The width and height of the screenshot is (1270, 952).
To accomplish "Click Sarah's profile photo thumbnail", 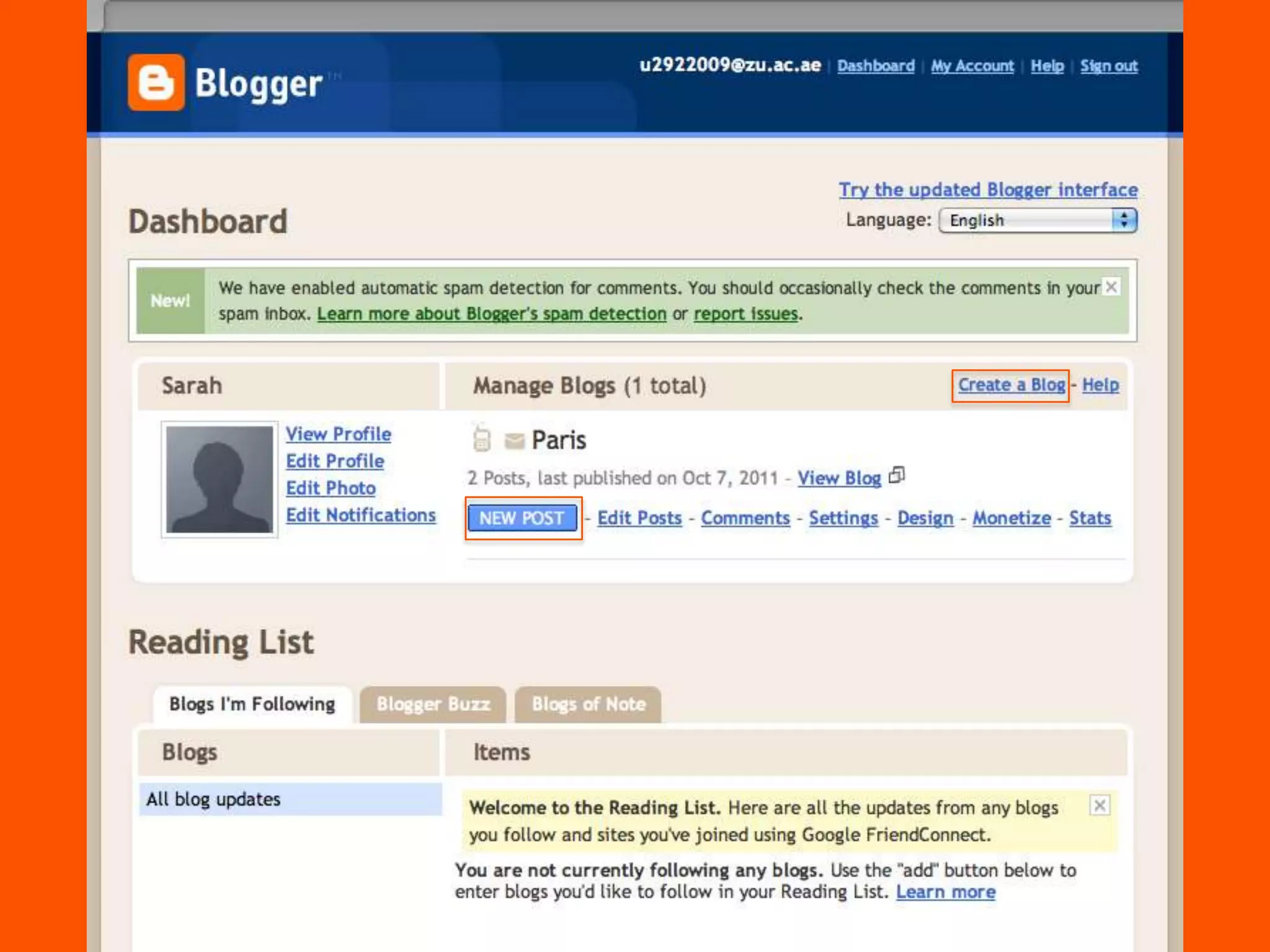I will [220, 479].
